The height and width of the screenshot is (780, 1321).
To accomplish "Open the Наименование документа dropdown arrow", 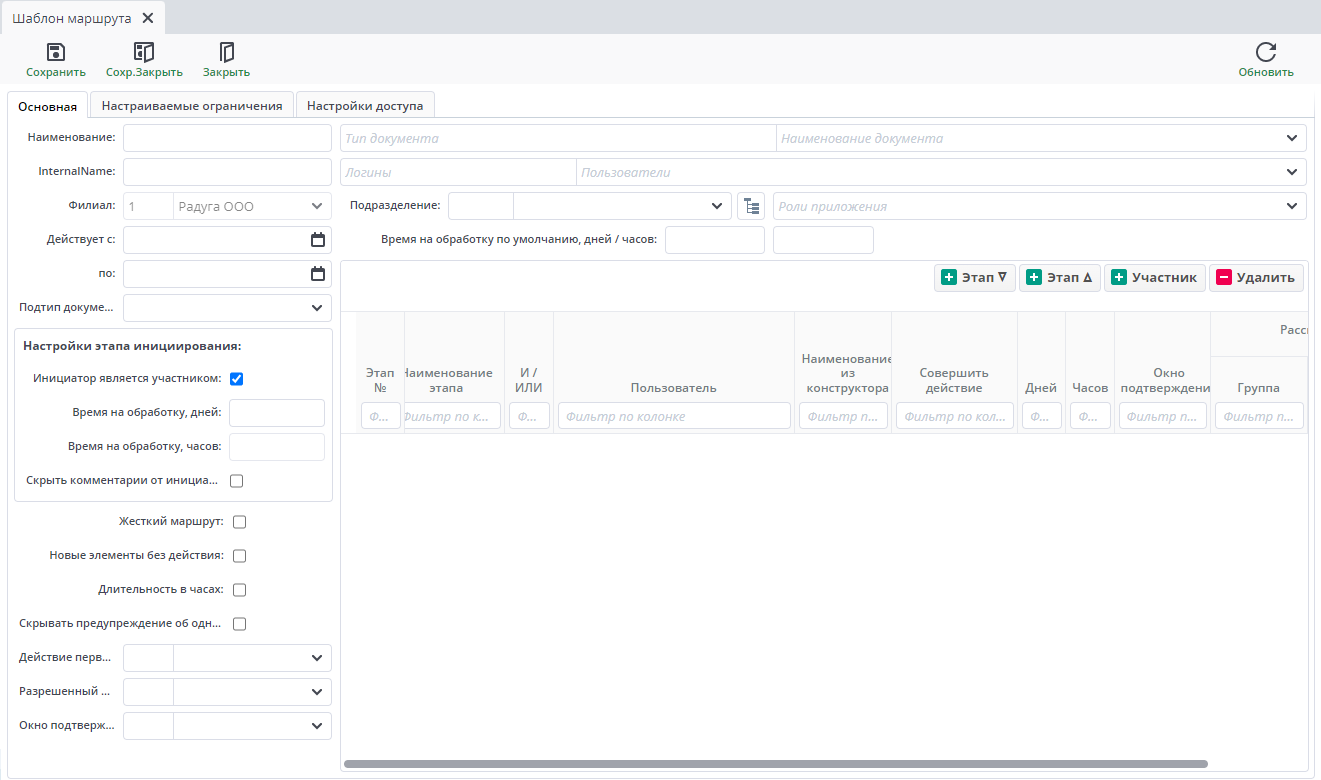I will [x=1292, y=138].
